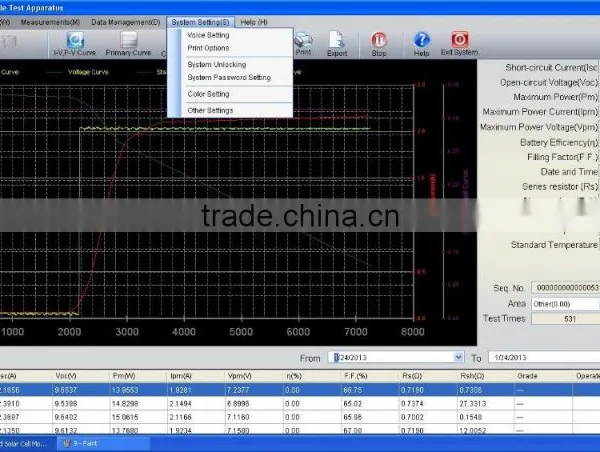The image size is (600, 452).
Task: Expand the From date dropdown arrow
Action: pyautogui.click(x=458, y=357)
